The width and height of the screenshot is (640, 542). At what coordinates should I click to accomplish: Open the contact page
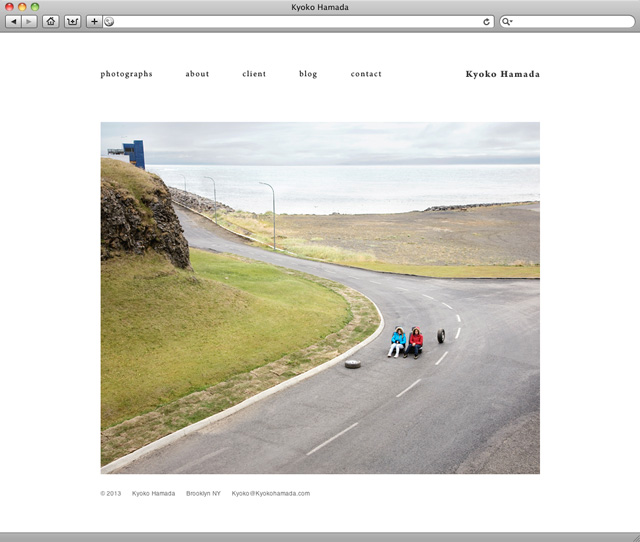(x=366, y=74)
